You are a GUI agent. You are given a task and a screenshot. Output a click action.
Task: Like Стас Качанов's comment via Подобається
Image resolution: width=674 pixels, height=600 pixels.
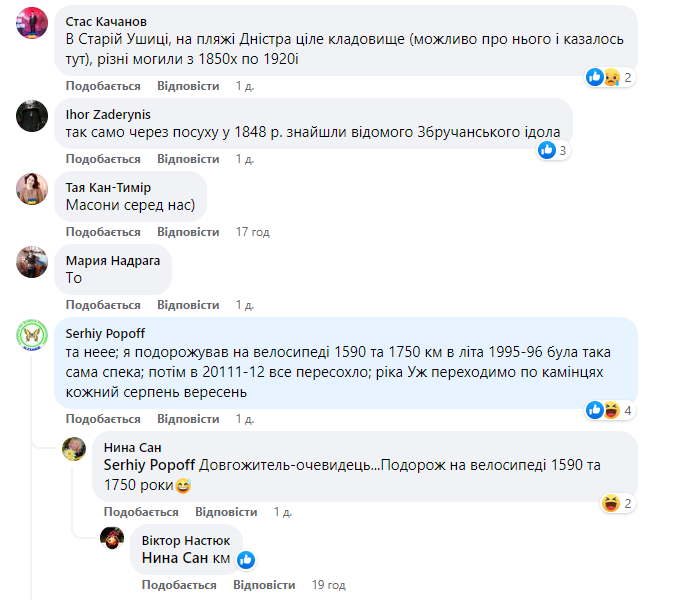[103, 86]
